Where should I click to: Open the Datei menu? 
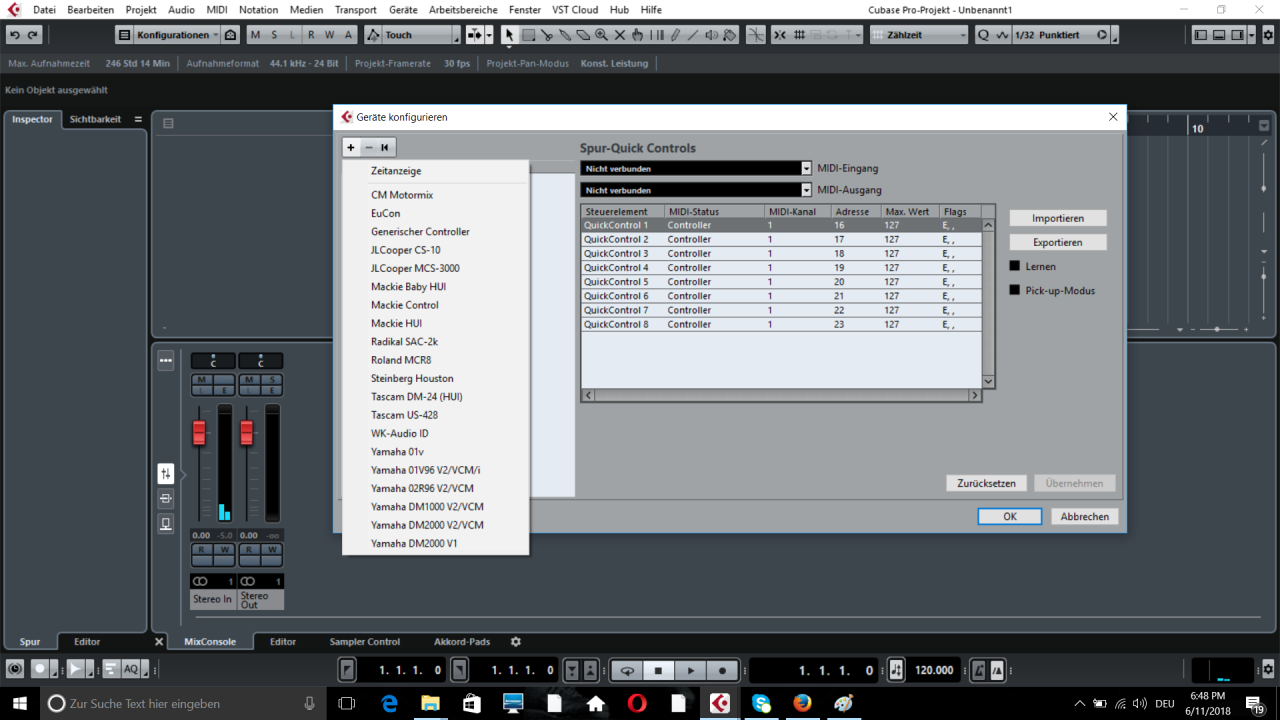(44, 9)
